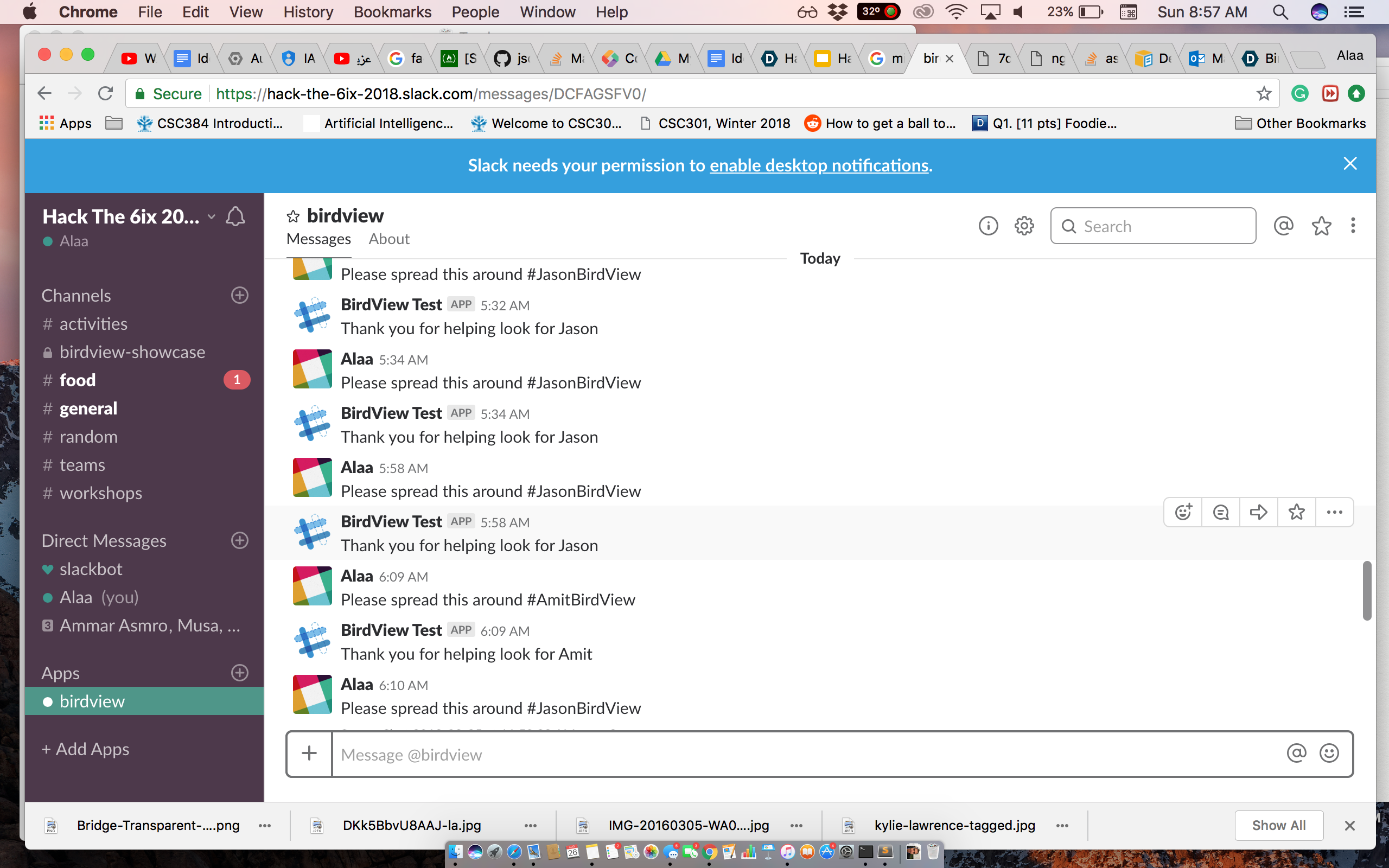This screenshot has width=1389, height=868.
Task: Open more actions on hovered message
Action: pyautogui.click(x=1334, y=512)
